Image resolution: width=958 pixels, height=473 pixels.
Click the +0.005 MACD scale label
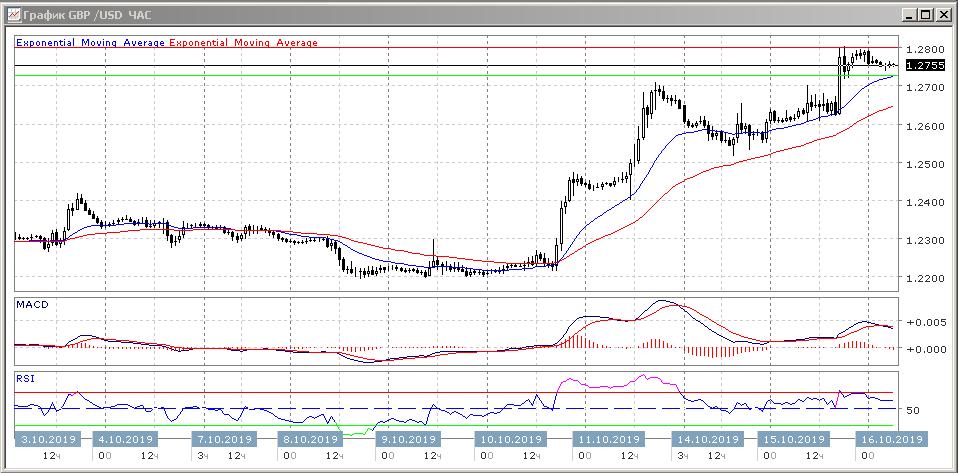pyautogui.click(x=927, y=323)
